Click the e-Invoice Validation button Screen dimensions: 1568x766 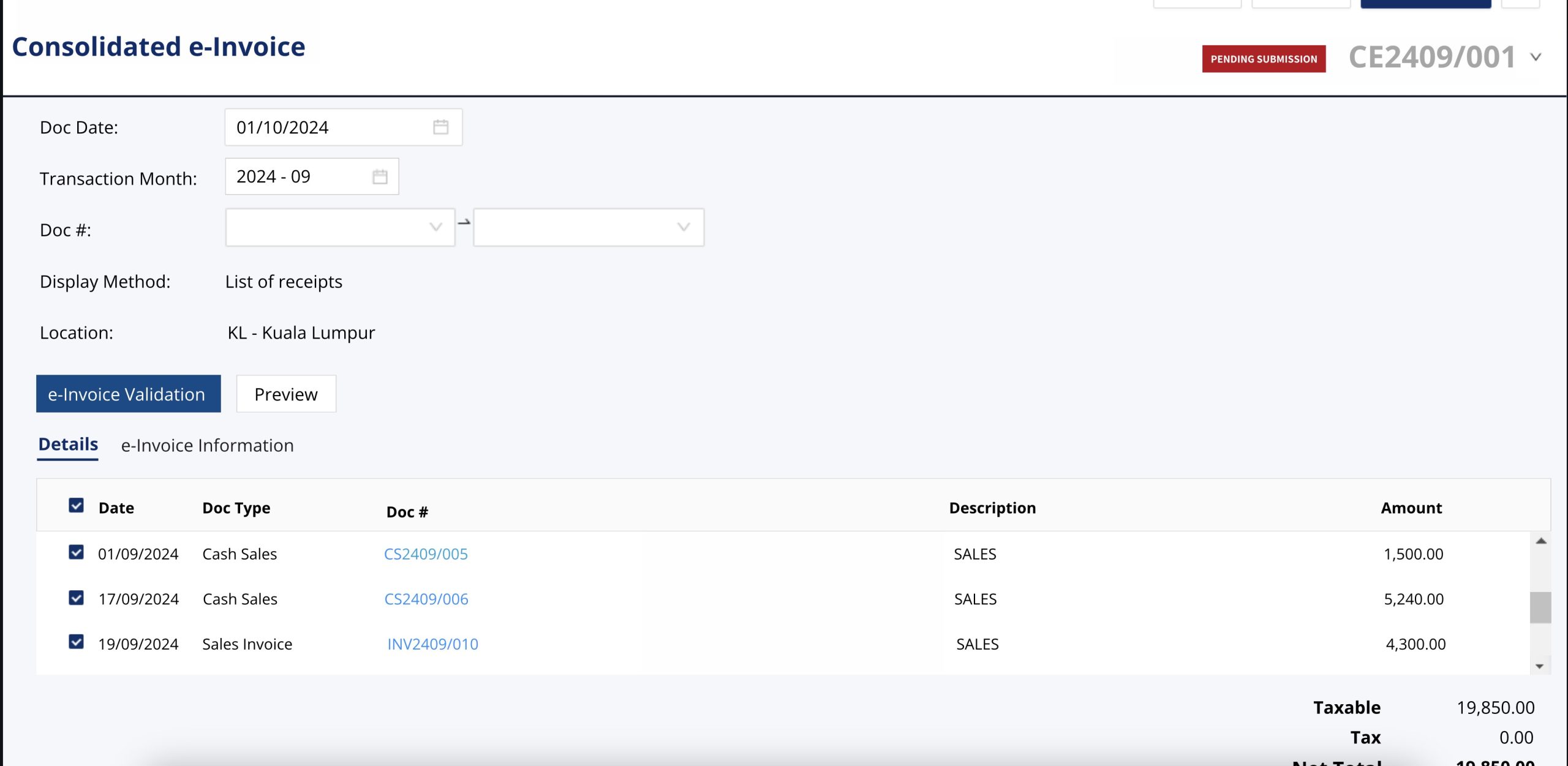click(128, 394)
